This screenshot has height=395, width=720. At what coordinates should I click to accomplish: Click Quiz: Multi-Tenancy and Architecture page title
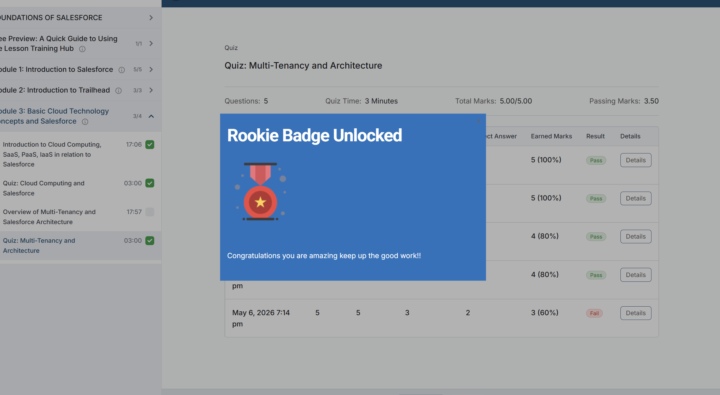tap(303, 66)
